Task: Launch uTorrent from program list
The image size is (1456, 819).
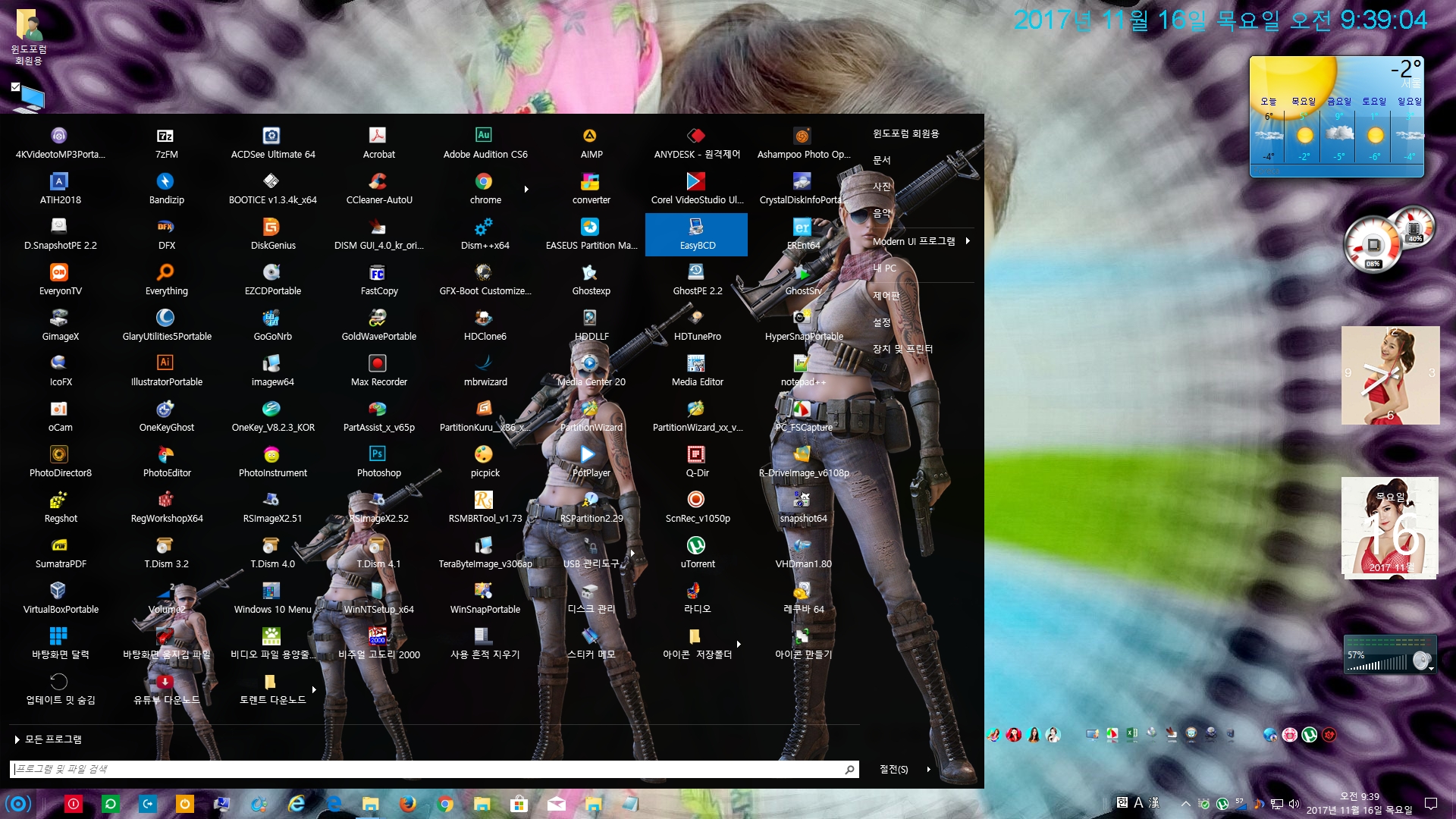Action: pyautogui.click(x=697, y=554)
